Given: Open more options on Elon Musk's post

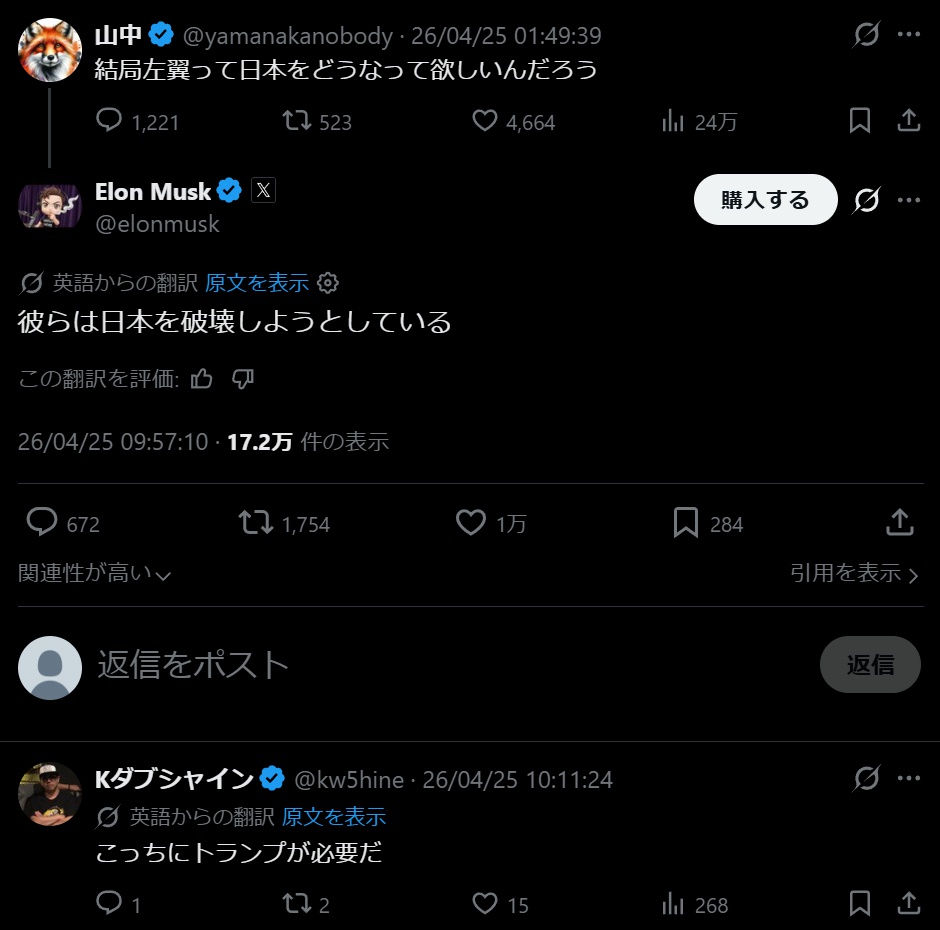Looking at the screenshot, I should coord(908,200).
